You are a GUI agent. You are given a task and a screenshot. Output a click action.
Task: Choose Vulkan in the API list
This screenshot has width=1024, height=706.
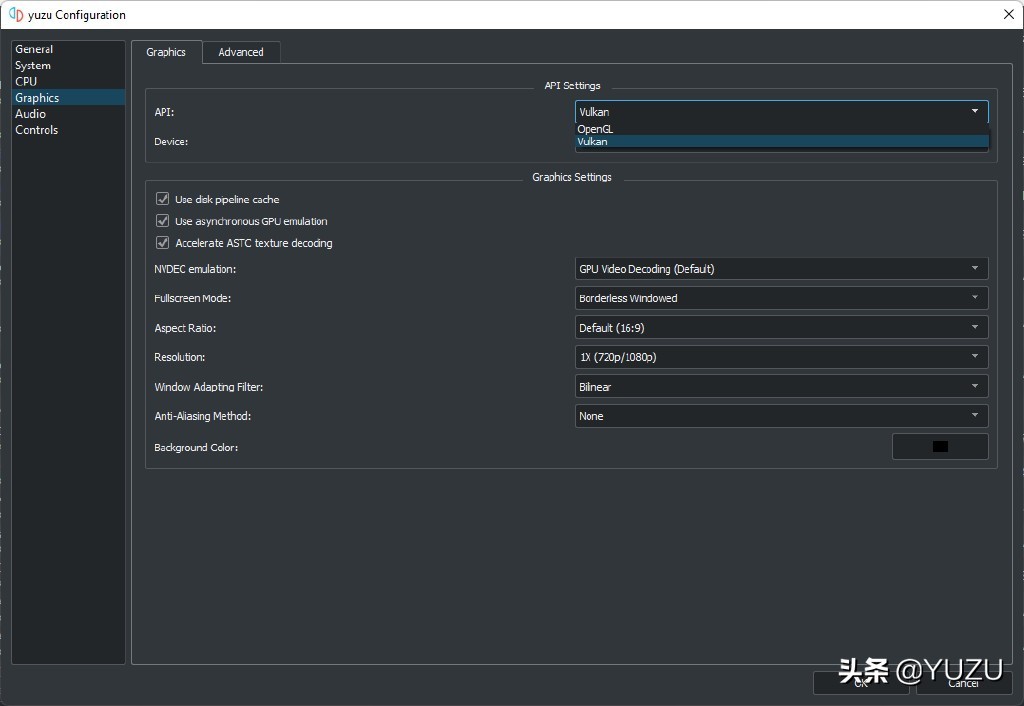pyautogui.click(x=593, y=142)
